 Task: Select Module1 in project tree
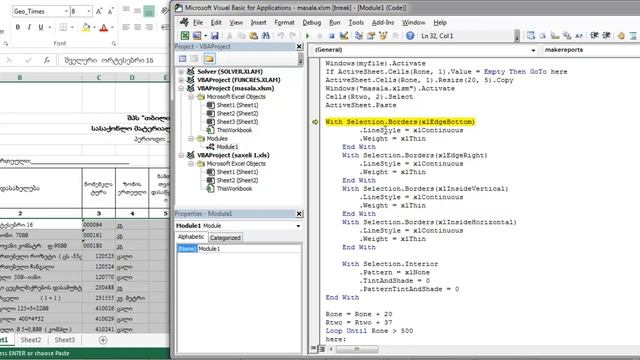227,147
